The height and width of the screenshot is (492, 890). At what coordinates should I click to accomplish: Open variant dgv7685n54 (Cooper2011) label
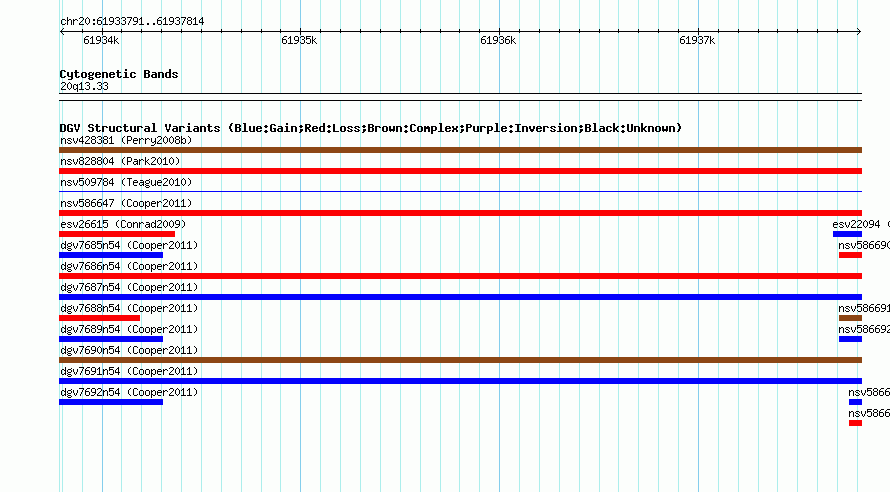[x=129, y=245]
